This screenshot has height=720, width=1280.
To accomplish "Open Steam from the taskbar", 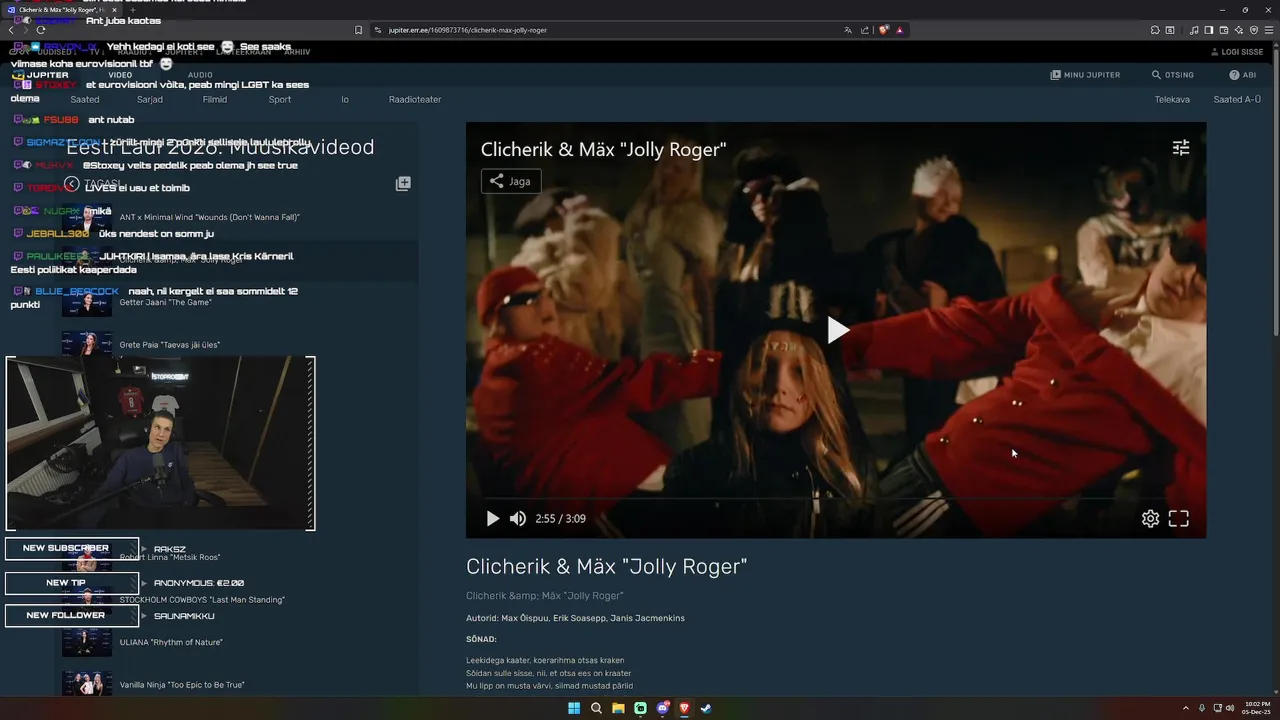I will point(706,708).
